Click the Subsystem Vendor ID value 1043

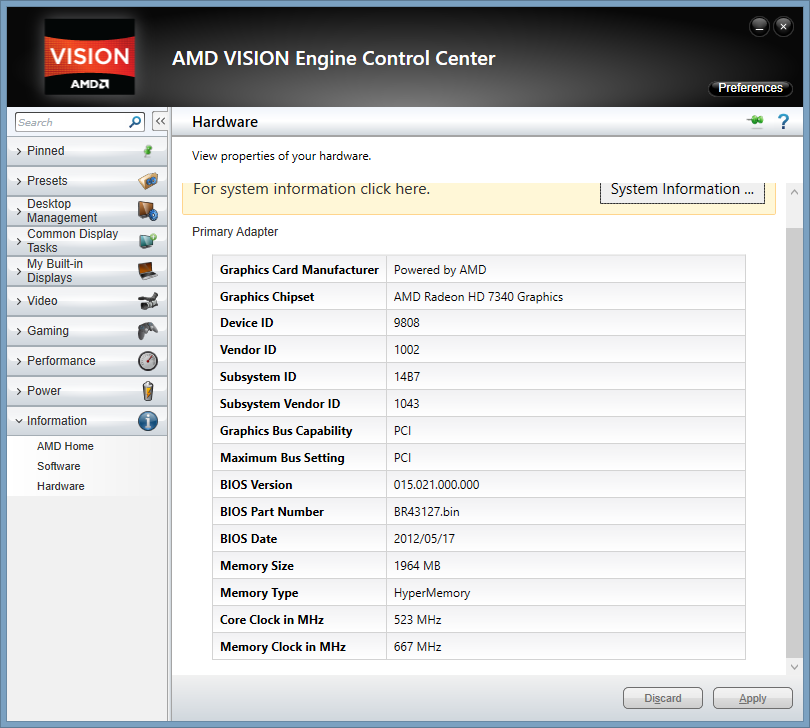point(407,404)
